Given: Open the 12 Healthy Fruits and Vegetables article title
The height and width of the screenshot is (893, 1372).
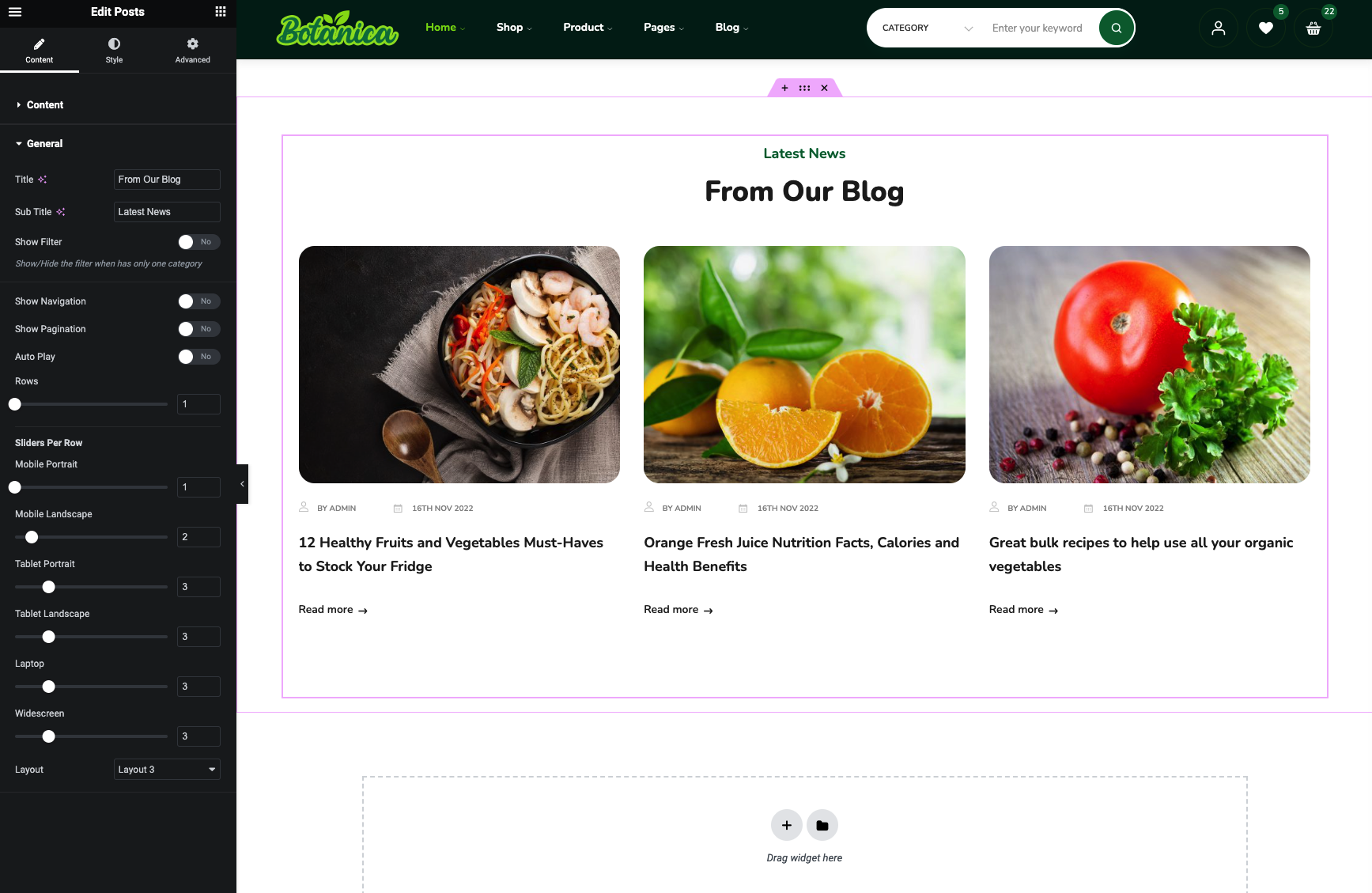Looking at the screenshot, I should [451, 554].
